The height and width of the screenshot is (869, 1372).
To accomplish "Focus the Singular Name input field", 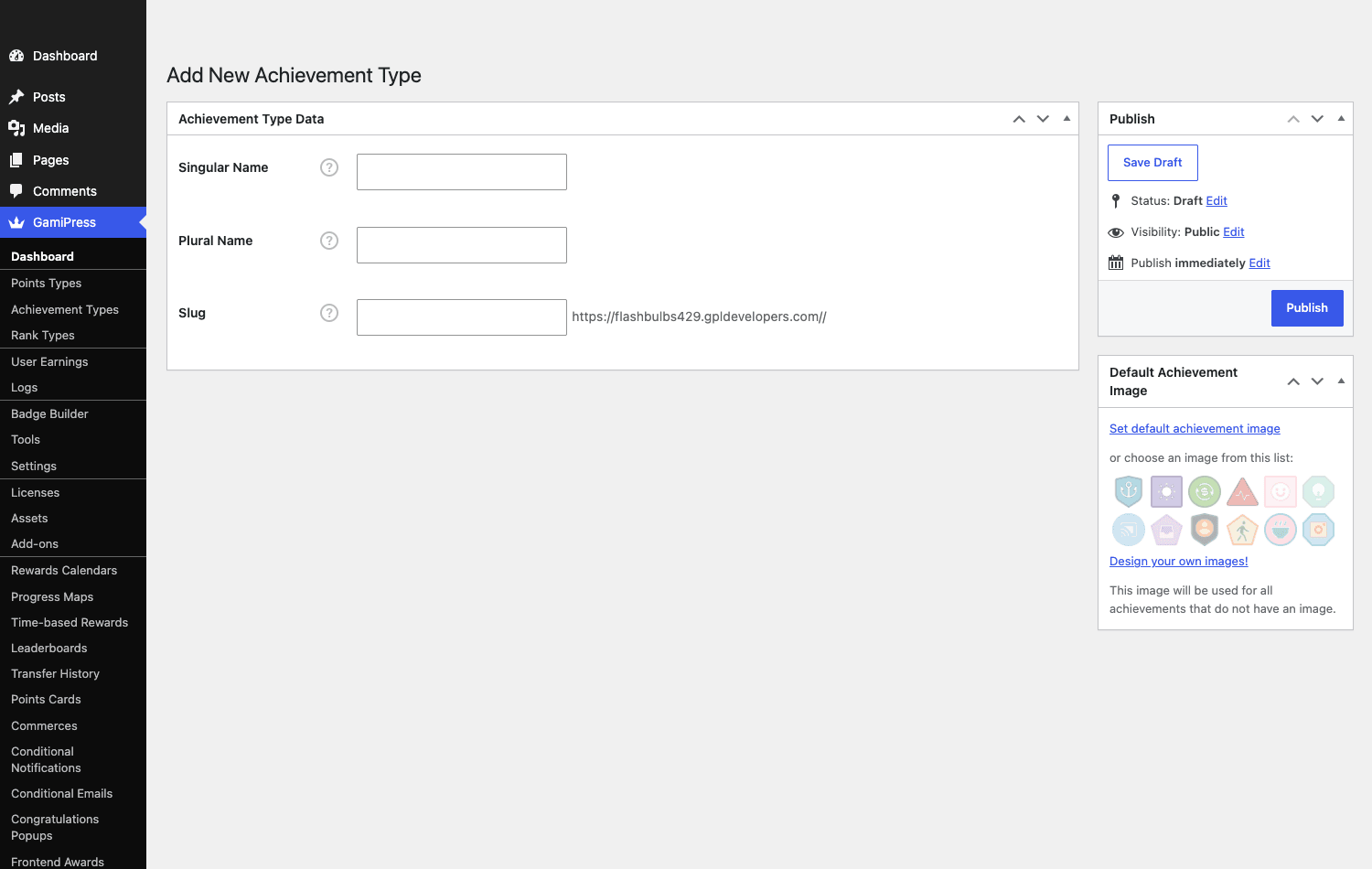I will (x=462, y=172).
